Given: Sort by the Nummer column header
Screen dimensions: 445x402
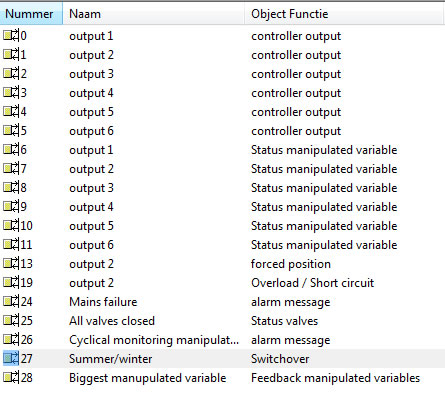Looking at the screenshot, I should [x=31, y=14].
